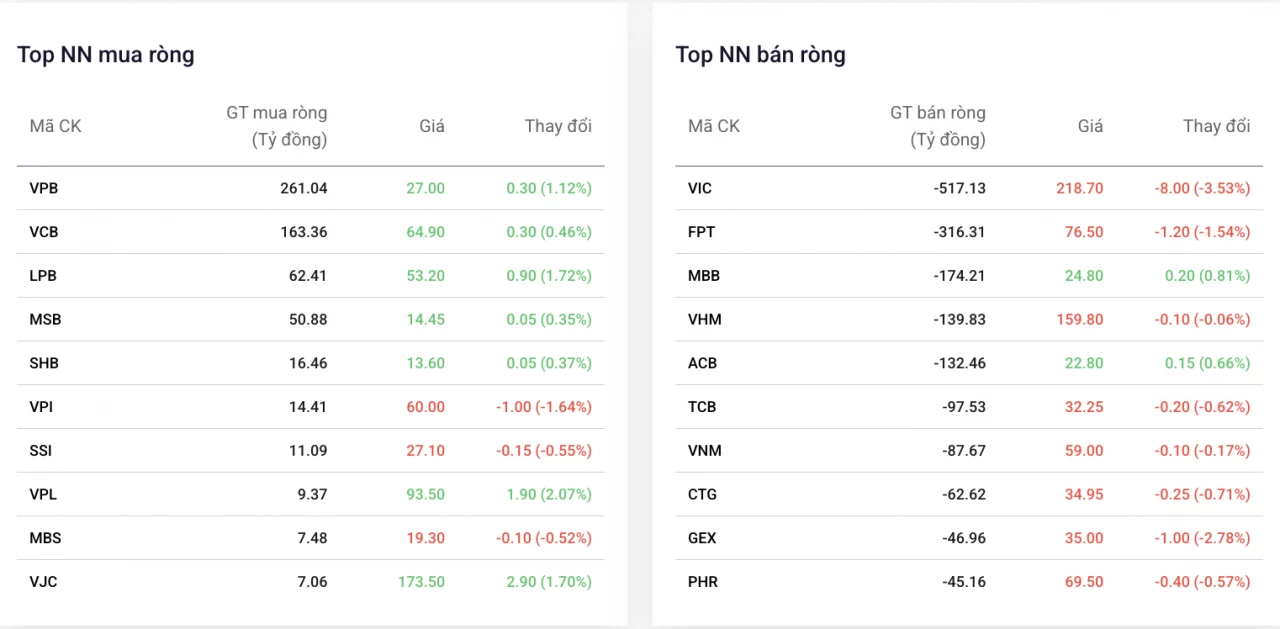Click net buy value 50.88

[308, 320]
